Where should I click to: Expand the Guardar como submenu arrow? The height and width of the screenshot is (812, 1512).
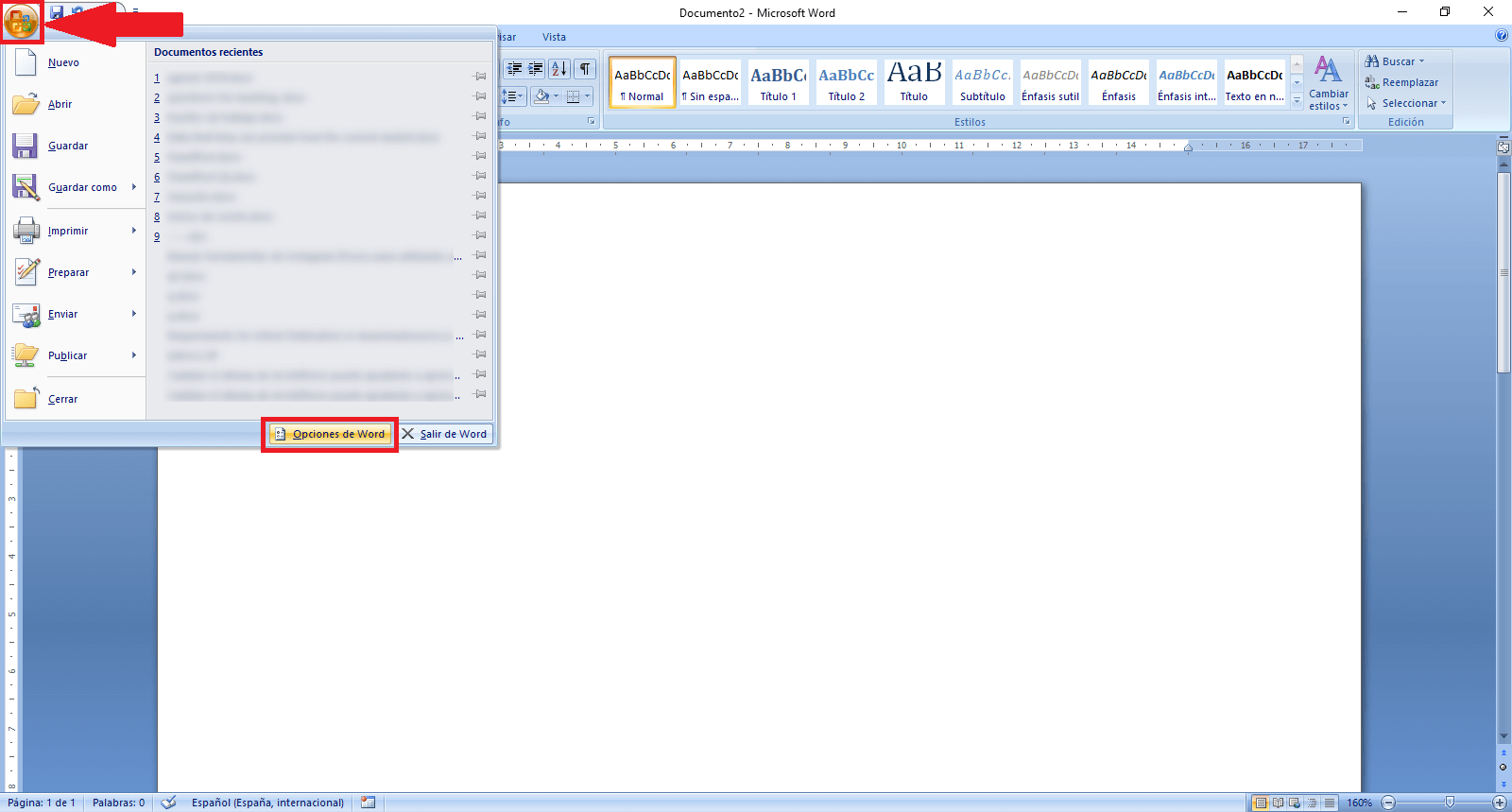click(x=134, y=187)
